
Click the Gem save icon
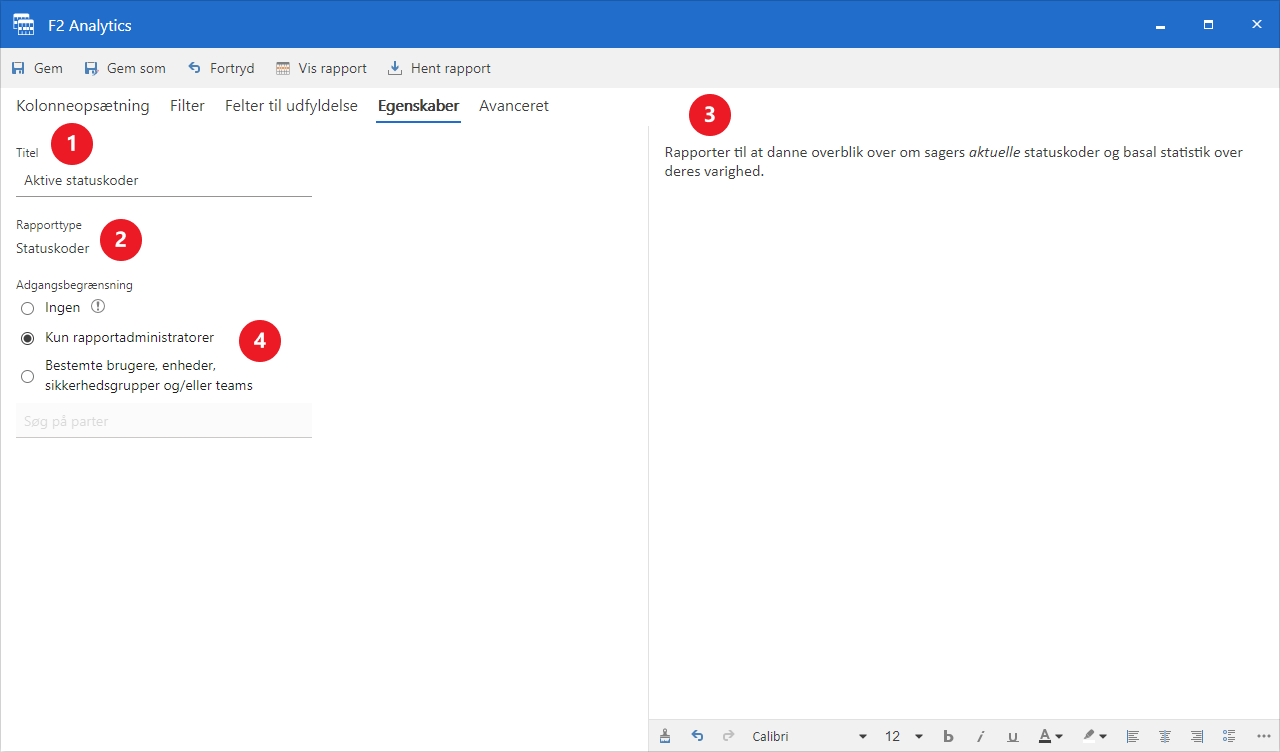[x=18, y=69]
